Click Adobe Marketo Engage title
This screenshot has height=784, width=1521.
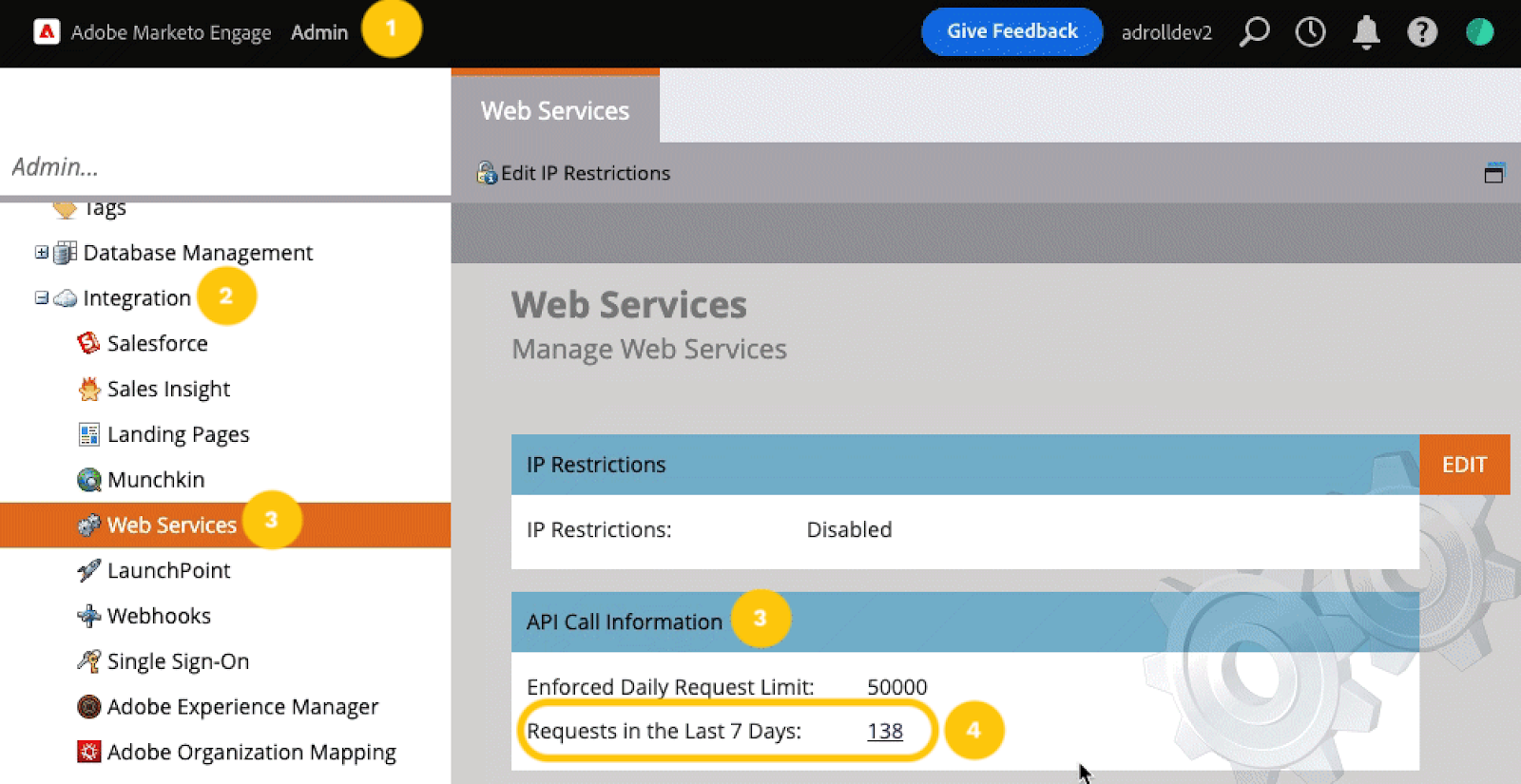pyautogui.click(x=171, y=32)
